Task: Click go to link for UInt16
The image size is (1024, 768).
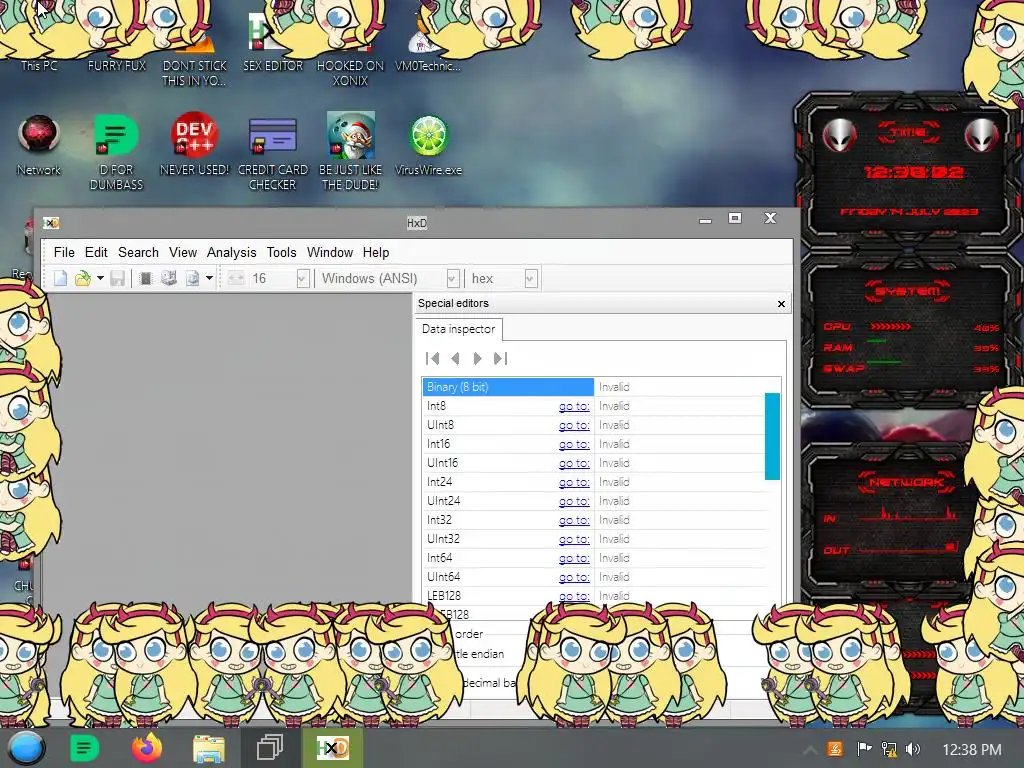Action: 574,463
